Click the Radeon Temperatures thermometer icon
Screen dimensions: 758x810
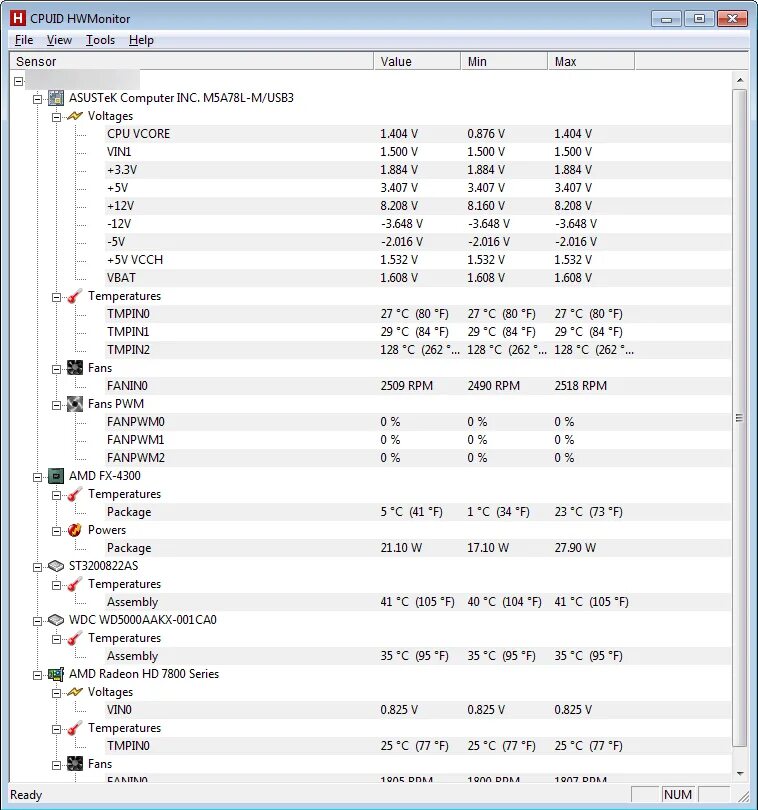pos(75,728)
